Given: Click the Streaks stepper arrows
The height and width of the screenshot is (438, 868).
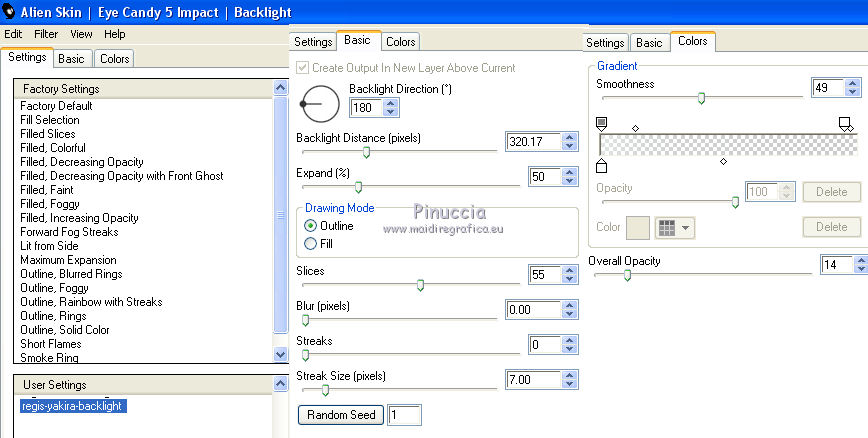Looking at the screenshot, I should point(570,345).
